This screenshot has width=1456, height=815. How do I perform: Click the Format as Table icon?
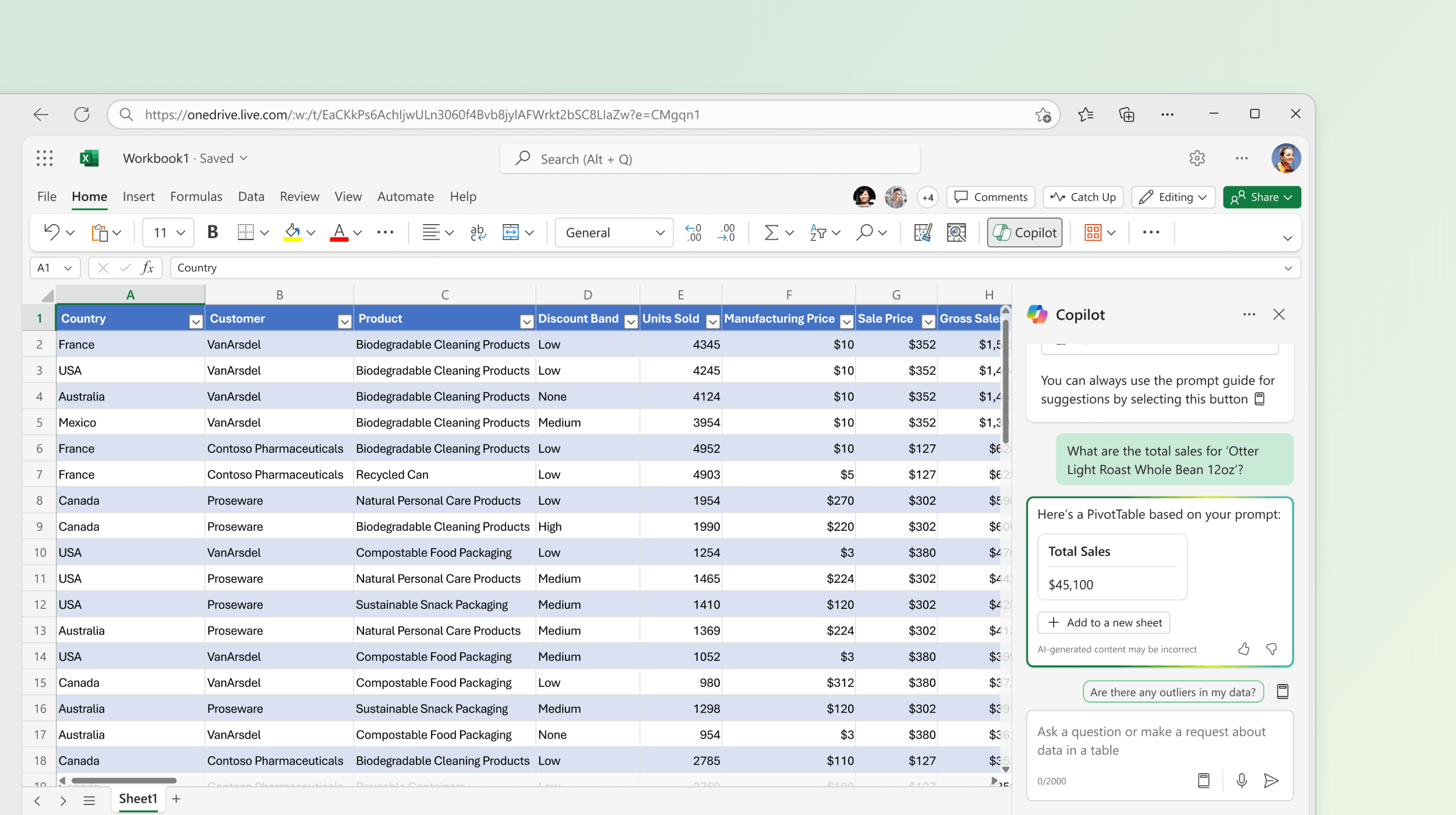point(1093,232)
